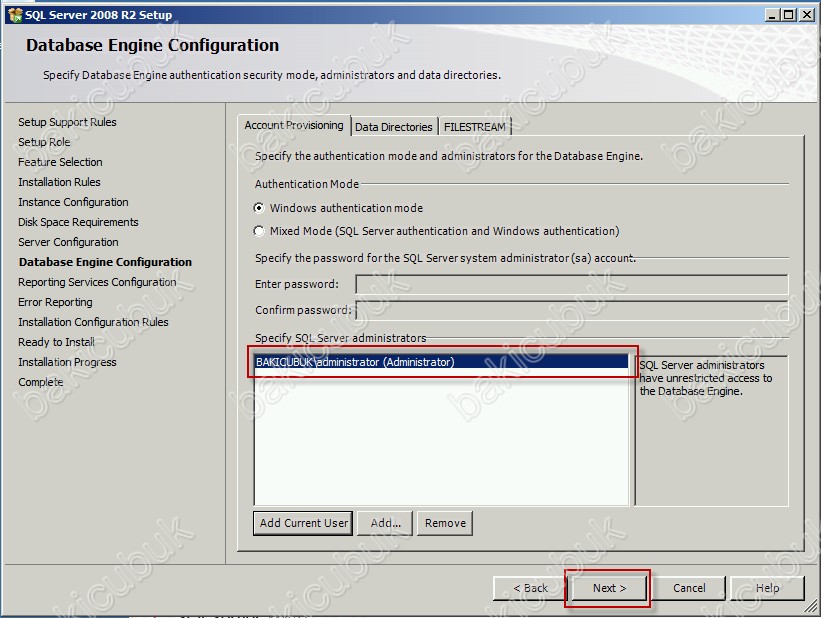Click Instance Configuration step
This screenshot has height=618, width=821.
click(x=73, y=202)
